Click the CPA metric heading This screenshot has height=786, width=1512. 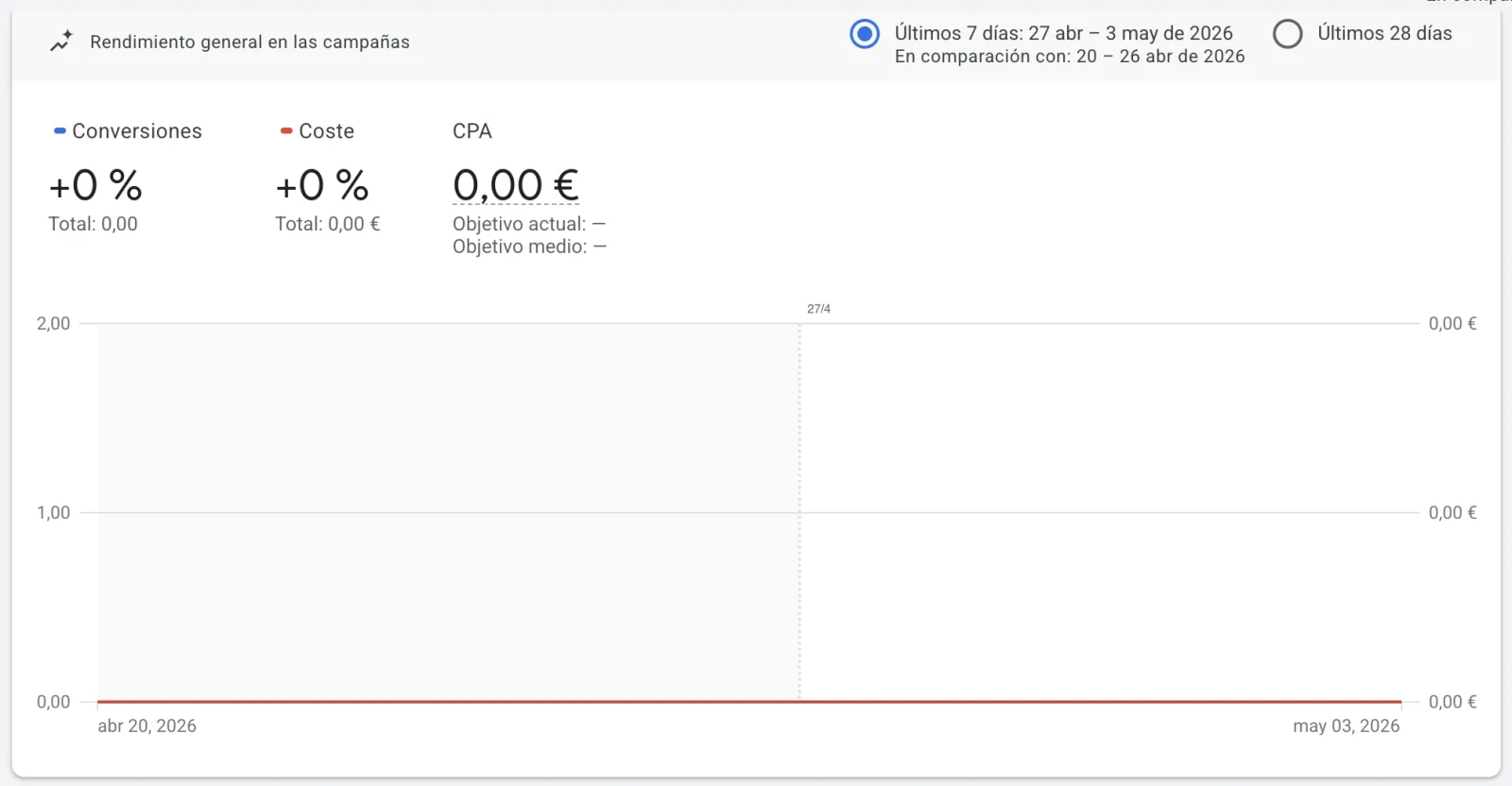point(472,131)
